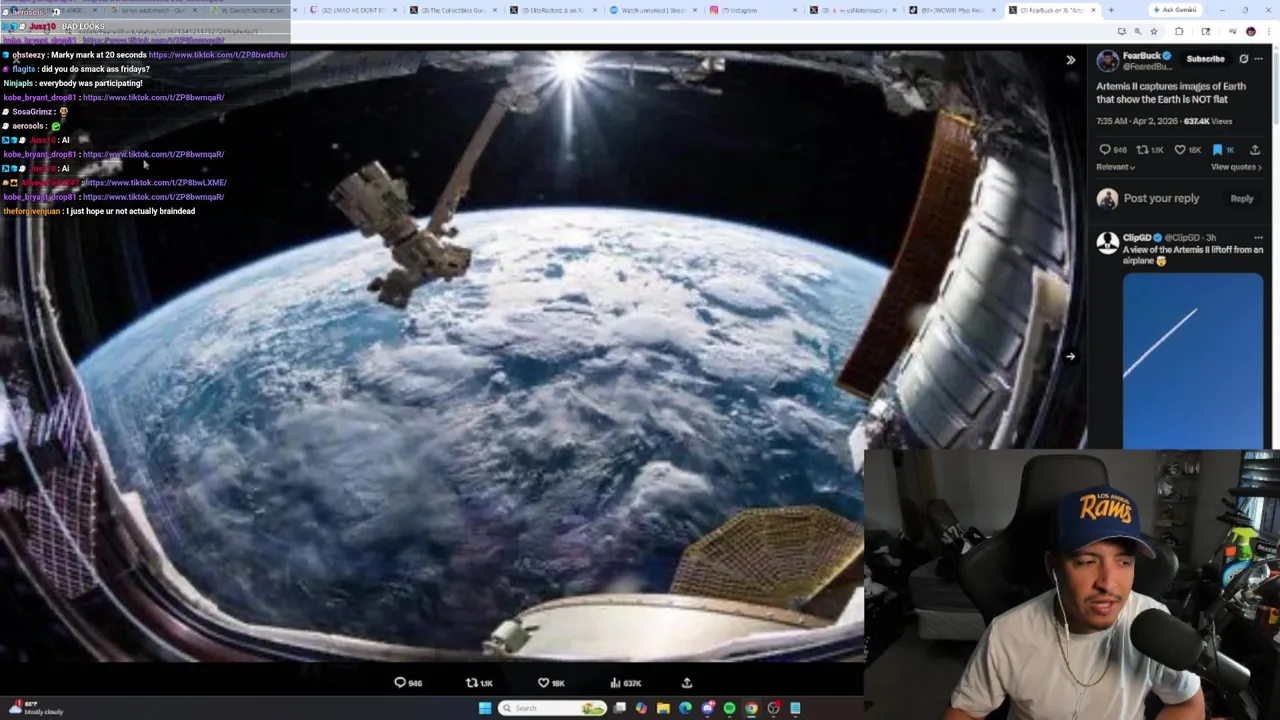1280x720 pixels.
Task: Open Discord from the taskbar
Action: coord(707,708)
